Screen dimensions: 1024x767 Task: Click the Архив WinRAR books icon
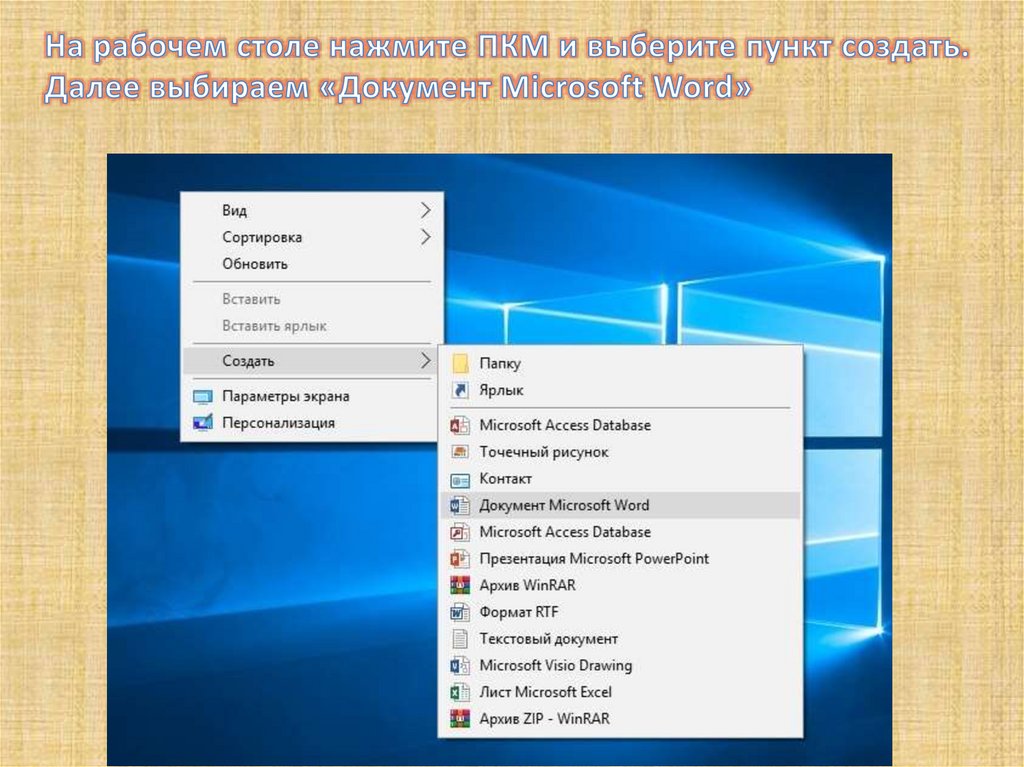pos(460,585)
